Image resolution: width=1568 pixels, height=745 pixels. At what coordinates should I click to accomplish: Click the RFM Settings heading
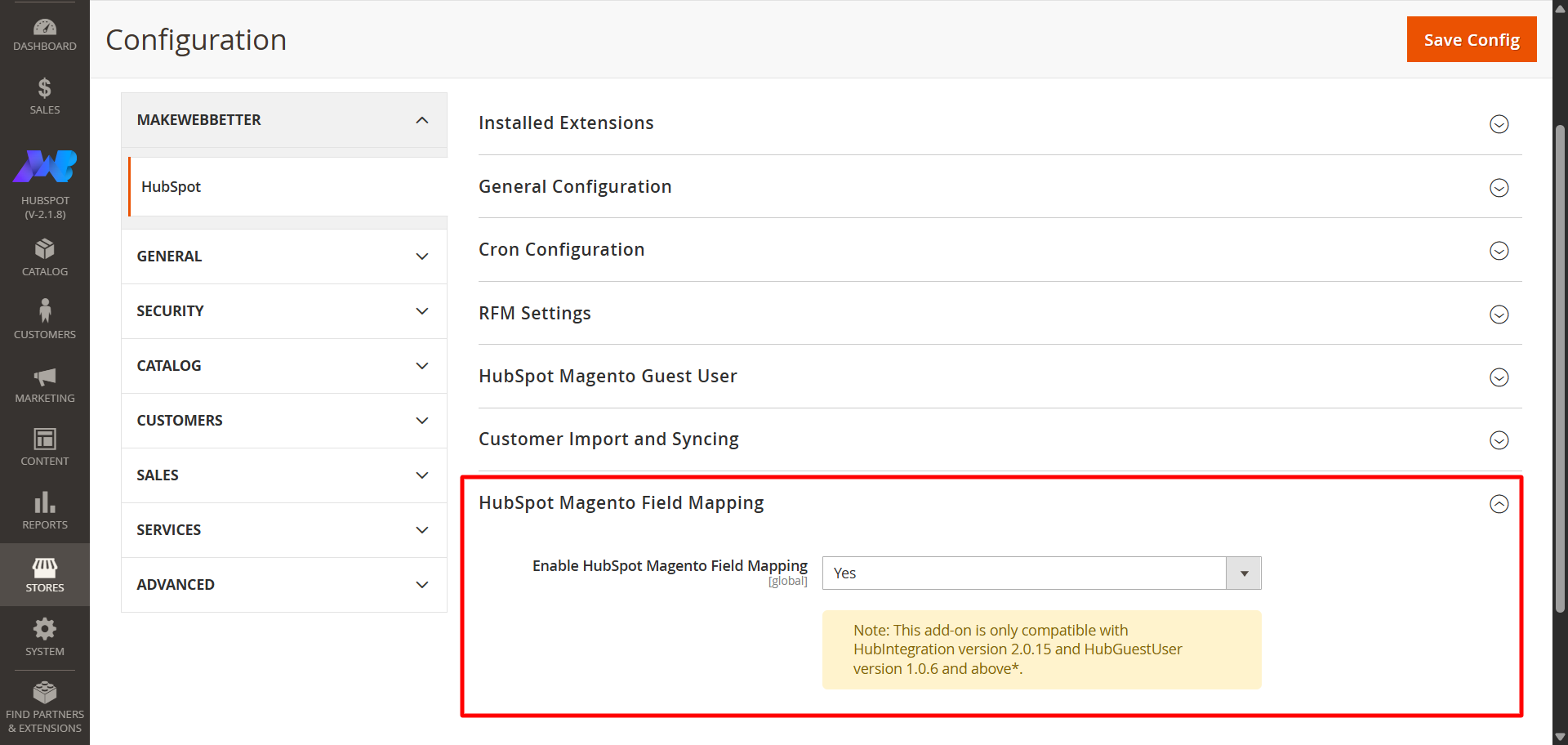(534, 314)
